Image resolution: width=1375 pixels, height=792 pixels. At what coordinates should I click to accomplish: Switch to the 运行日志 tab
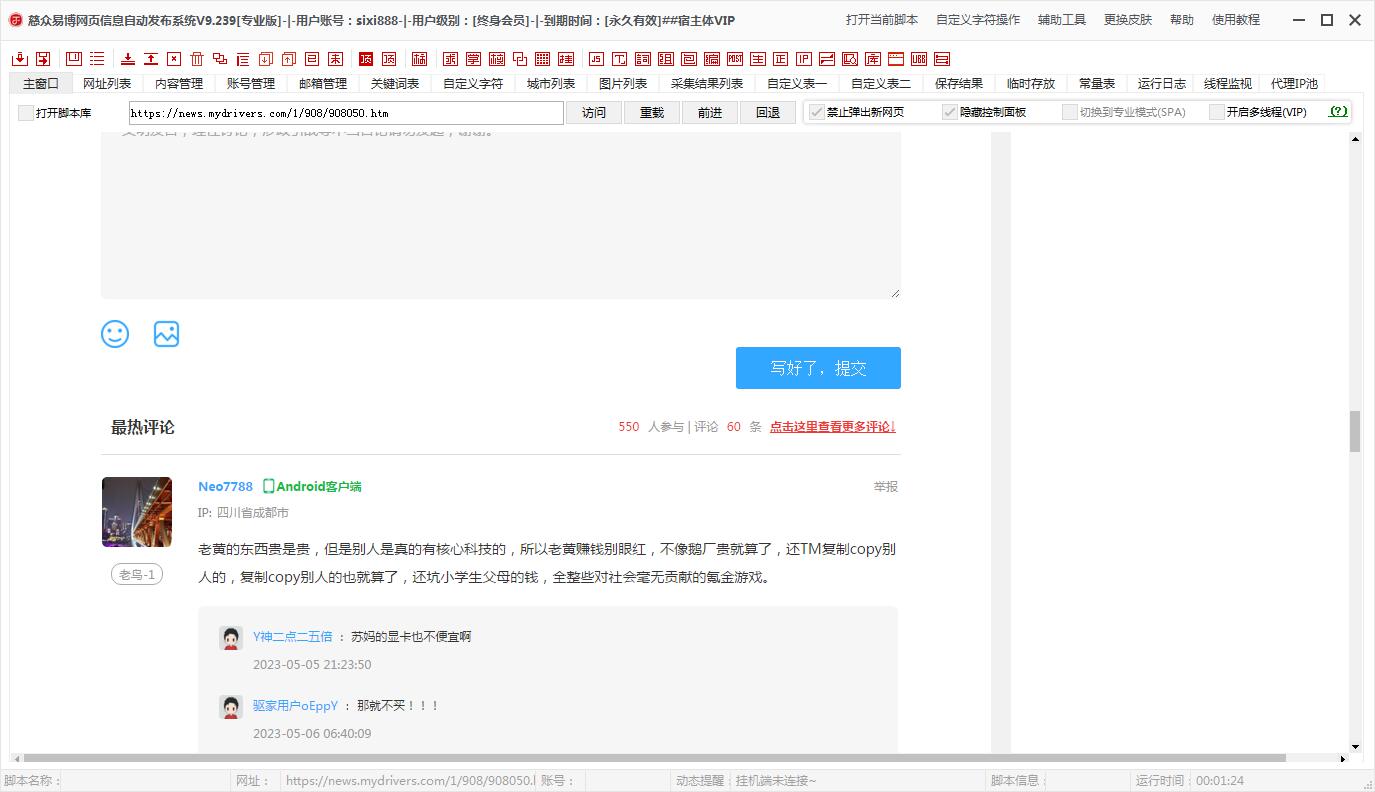pos(1162,84)
